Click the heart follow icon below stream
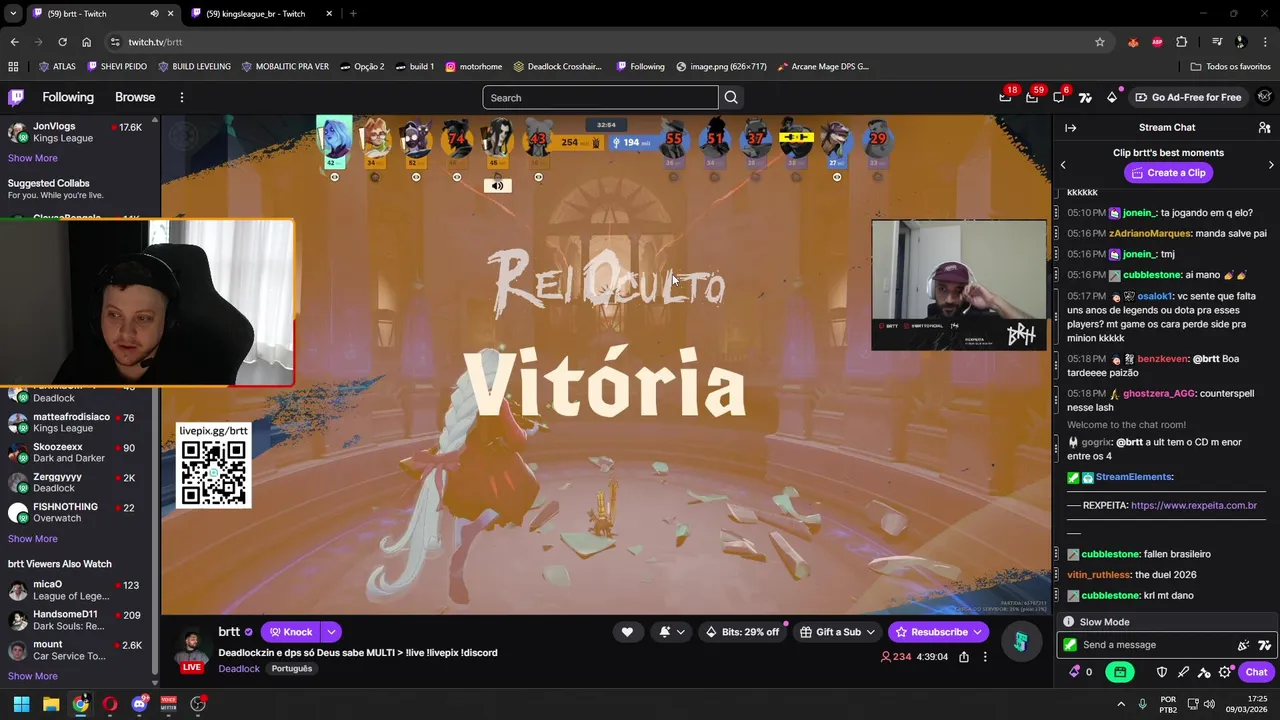 pos(627,632)
